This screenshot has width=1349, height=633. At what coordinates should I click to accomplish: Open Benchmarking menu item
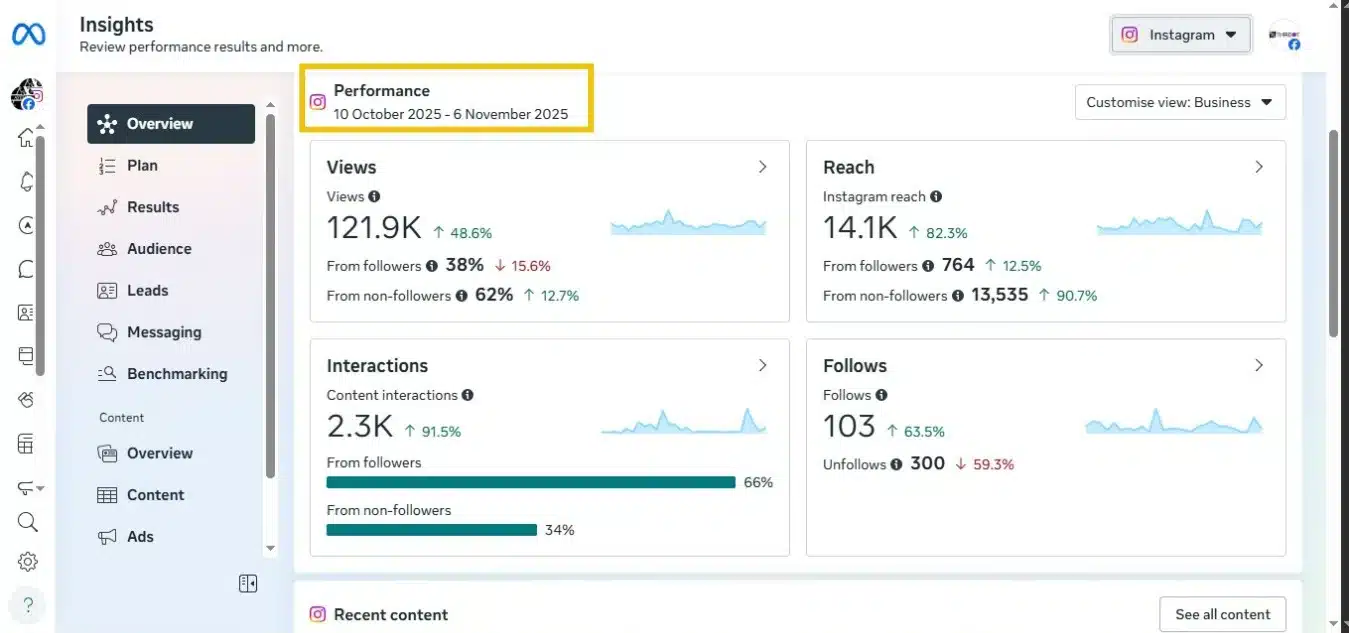pyautogui.click(x=176, y=374)
